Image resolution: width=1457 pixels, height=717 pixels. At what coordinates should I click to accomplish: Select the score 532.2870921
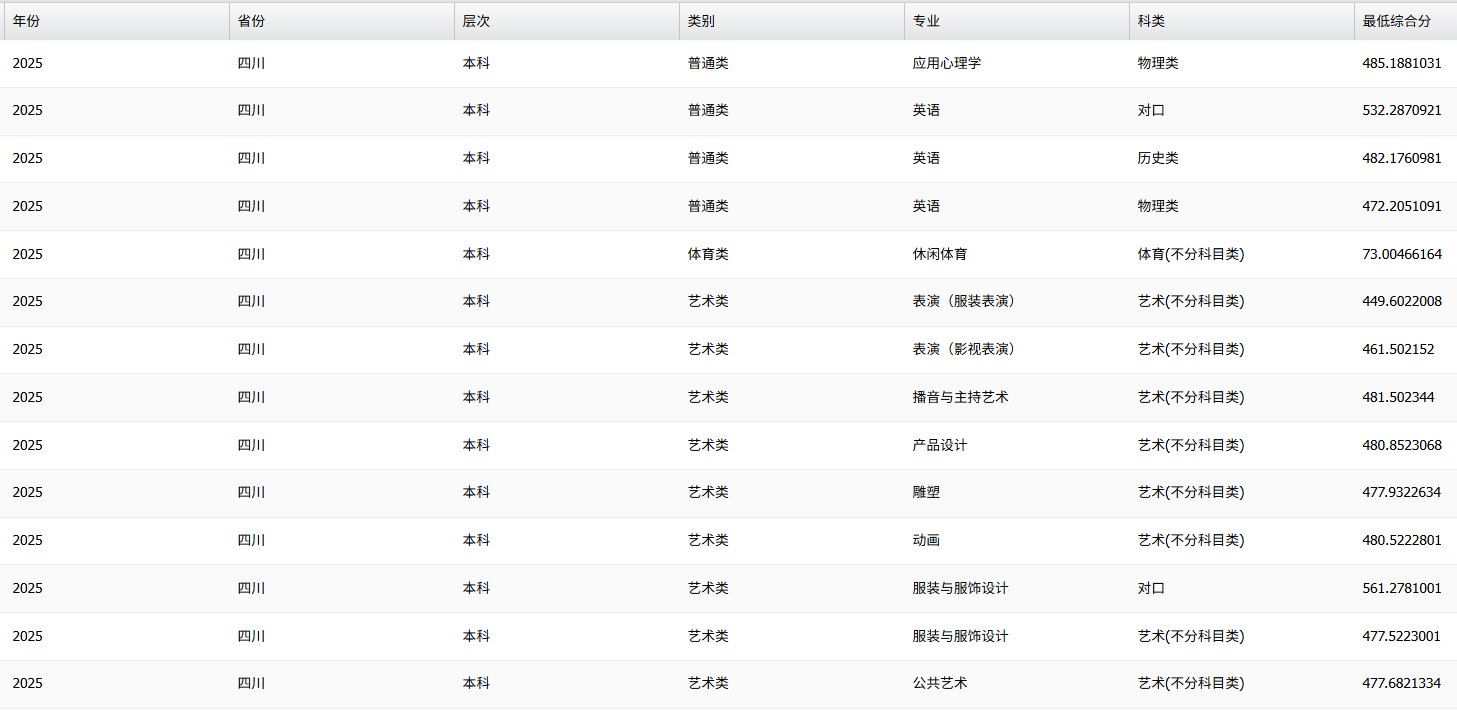coord(1402,110)
